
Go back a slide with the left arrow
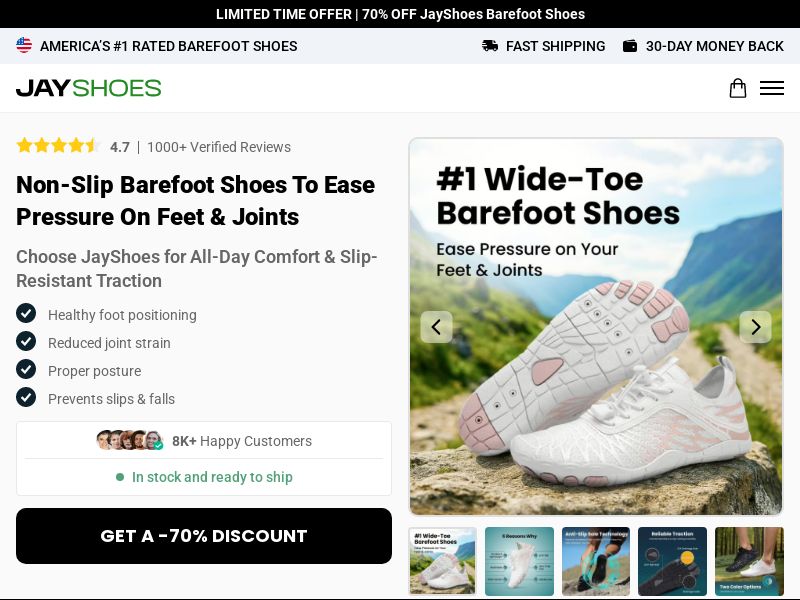437,327
